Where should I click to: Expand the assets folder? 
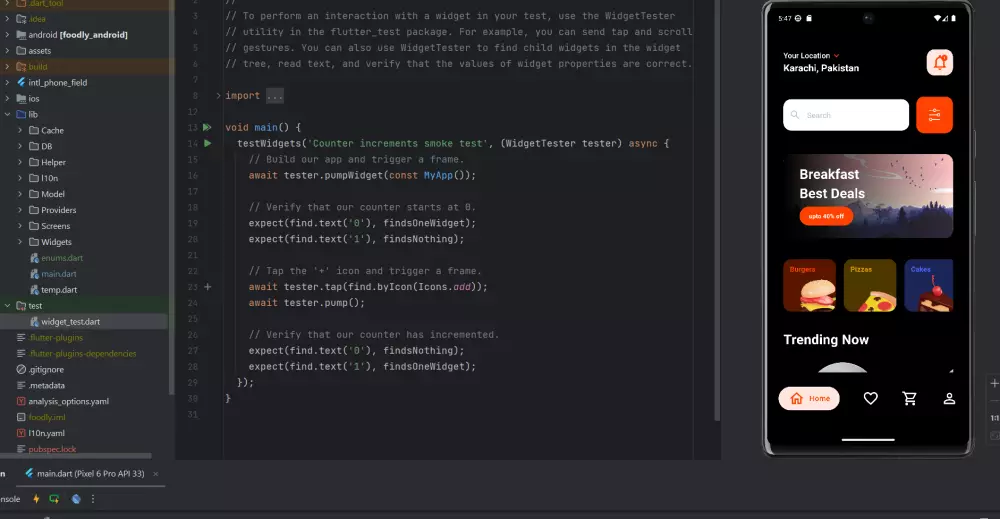click(8, 50)
